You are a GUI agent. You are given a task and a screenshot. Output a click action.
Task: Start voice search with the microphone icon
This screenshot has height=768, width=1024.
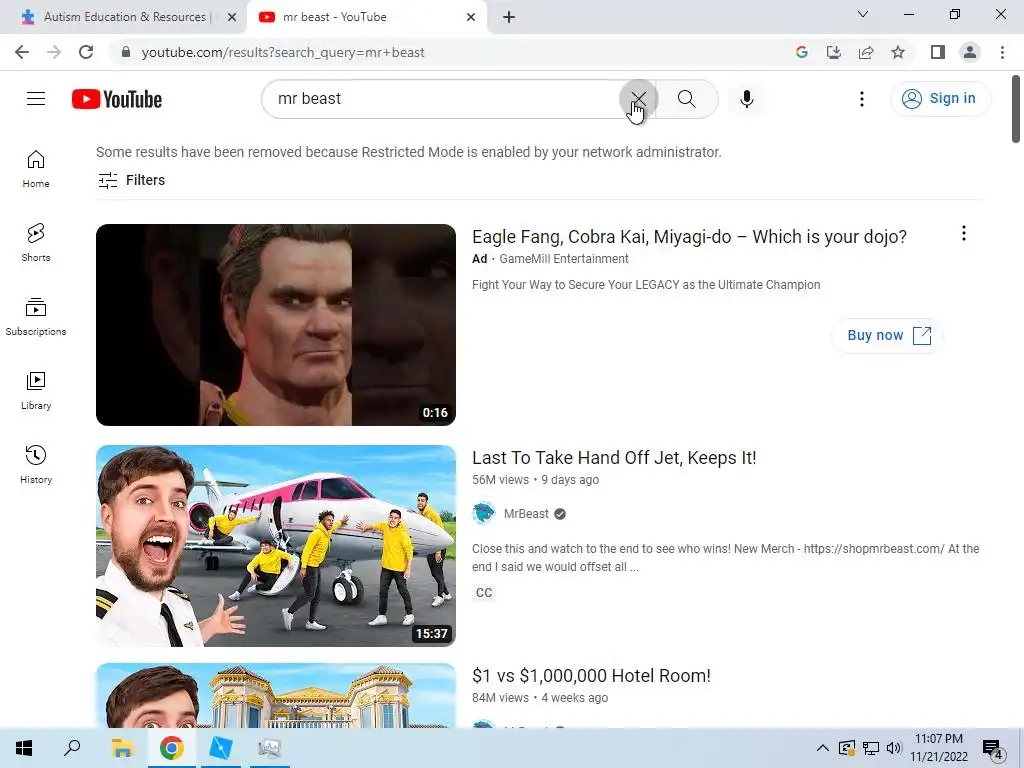746,99
